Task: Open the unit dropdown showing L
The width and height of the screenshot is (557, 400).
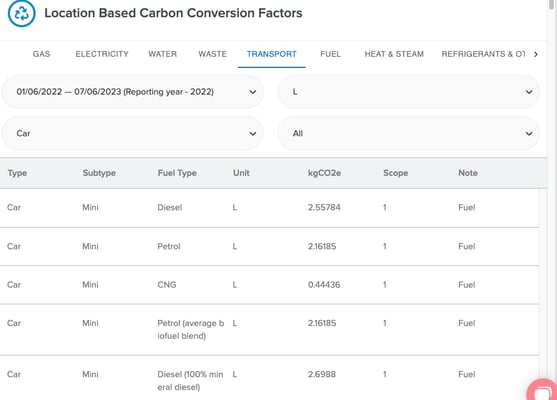Action: pos(409,92)
